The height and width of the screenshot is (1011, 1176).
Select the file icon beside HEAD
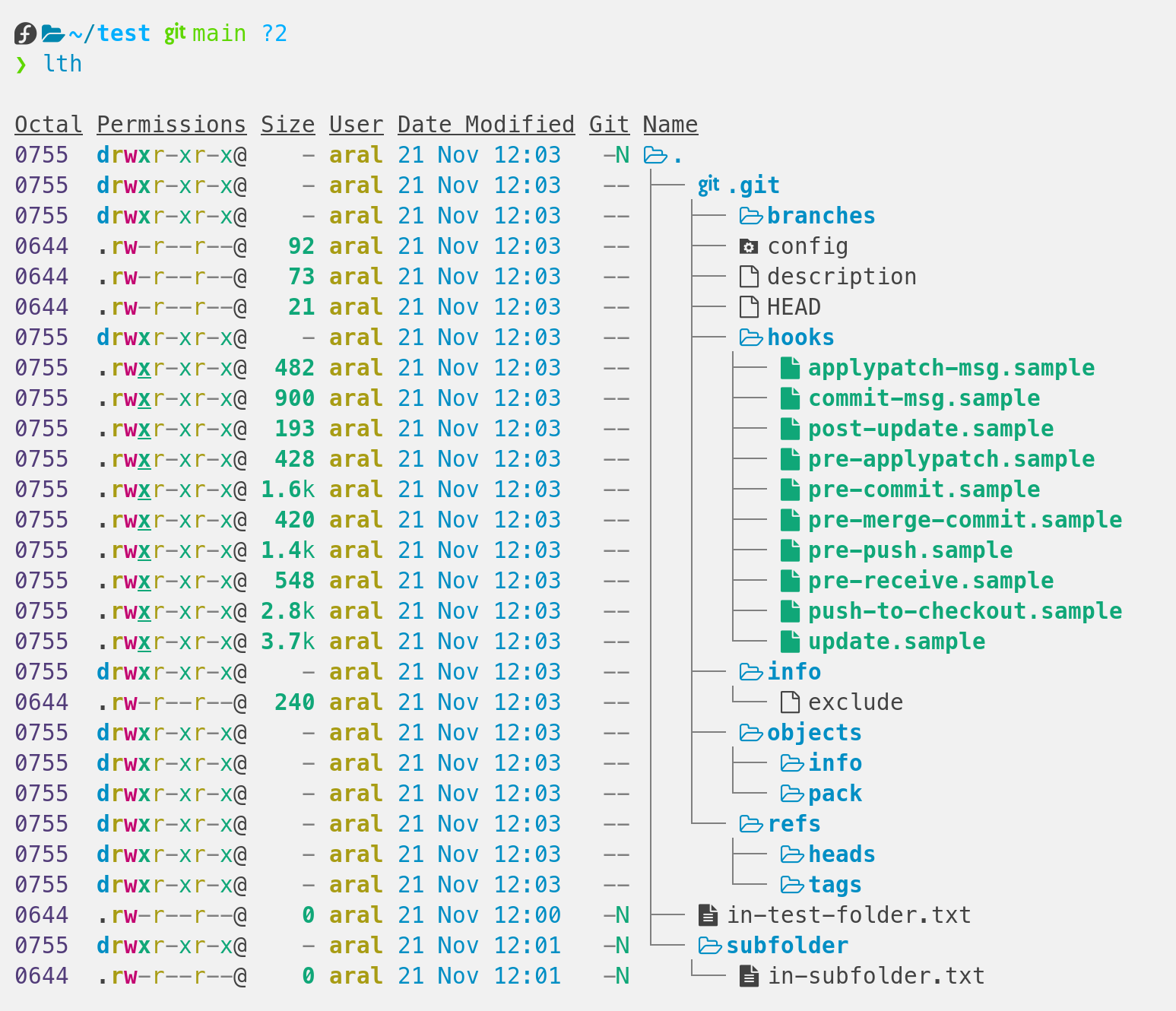point(749,306)
